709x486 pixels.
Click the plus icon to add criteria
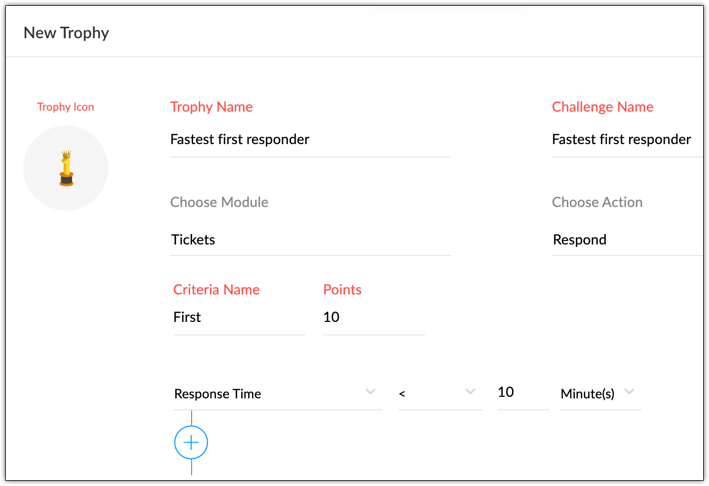[191, 442]
